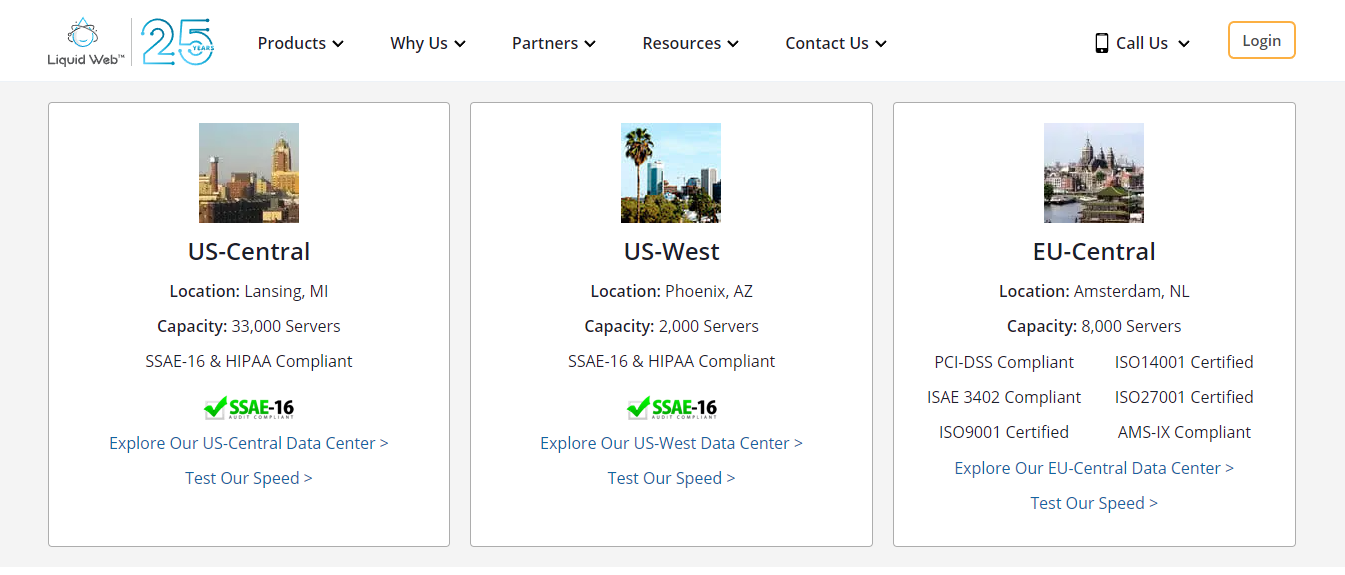Follow Explore Our US-Central Data Center link
This screenshot has height=575, width=1345.
tap(249, 443)
